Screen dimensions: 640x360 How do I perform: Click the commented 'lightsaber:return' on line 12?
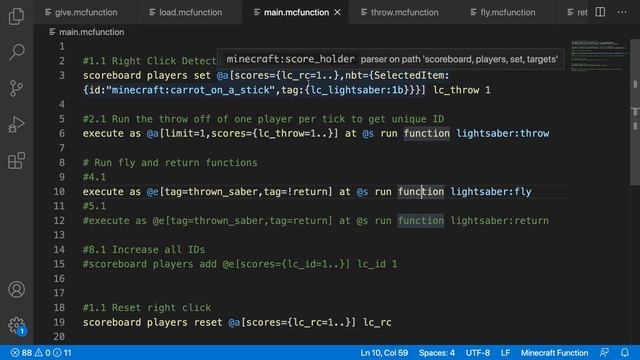click(500, 221)
